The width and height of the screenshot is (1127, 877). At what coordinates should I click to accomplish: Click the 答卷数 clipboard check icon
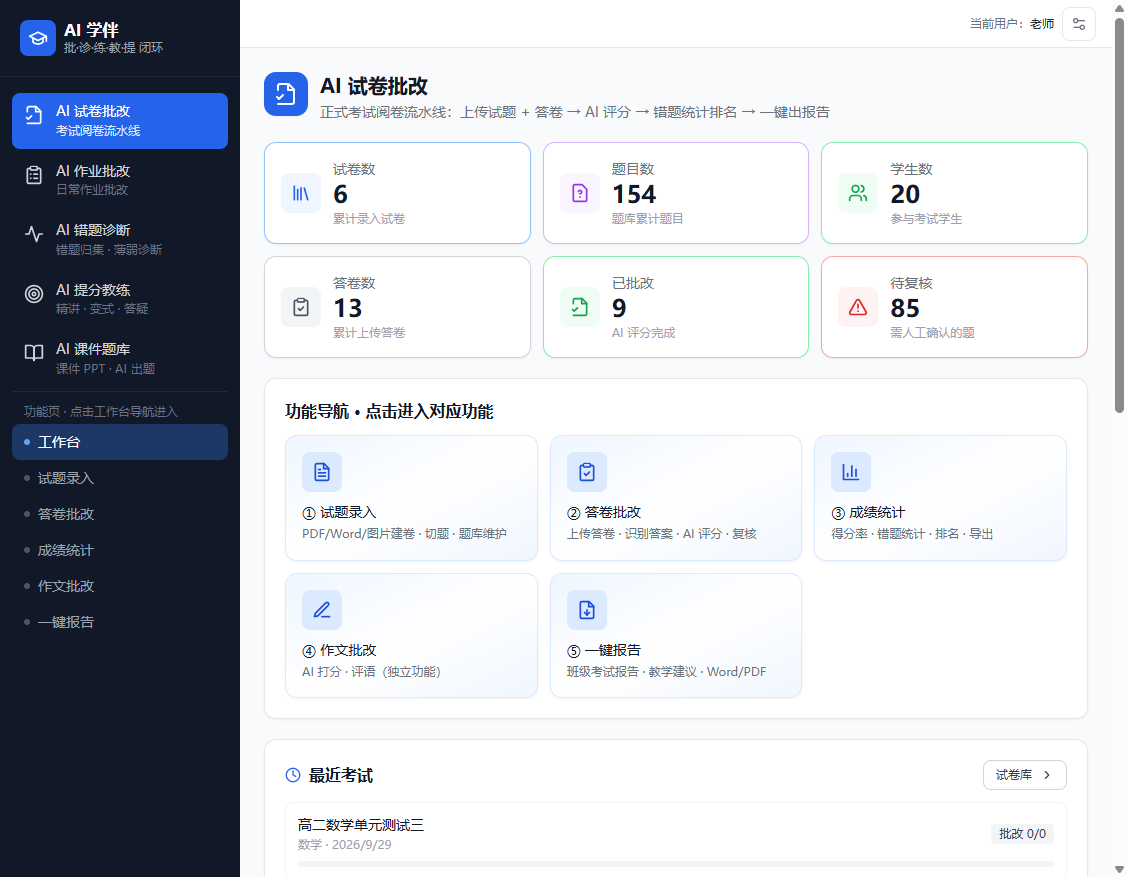(x=301, y=307)
